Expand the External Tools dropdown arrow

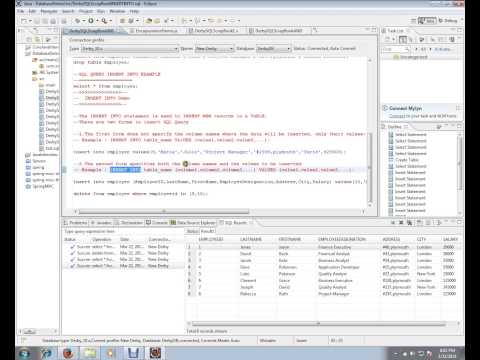(111, 21)
